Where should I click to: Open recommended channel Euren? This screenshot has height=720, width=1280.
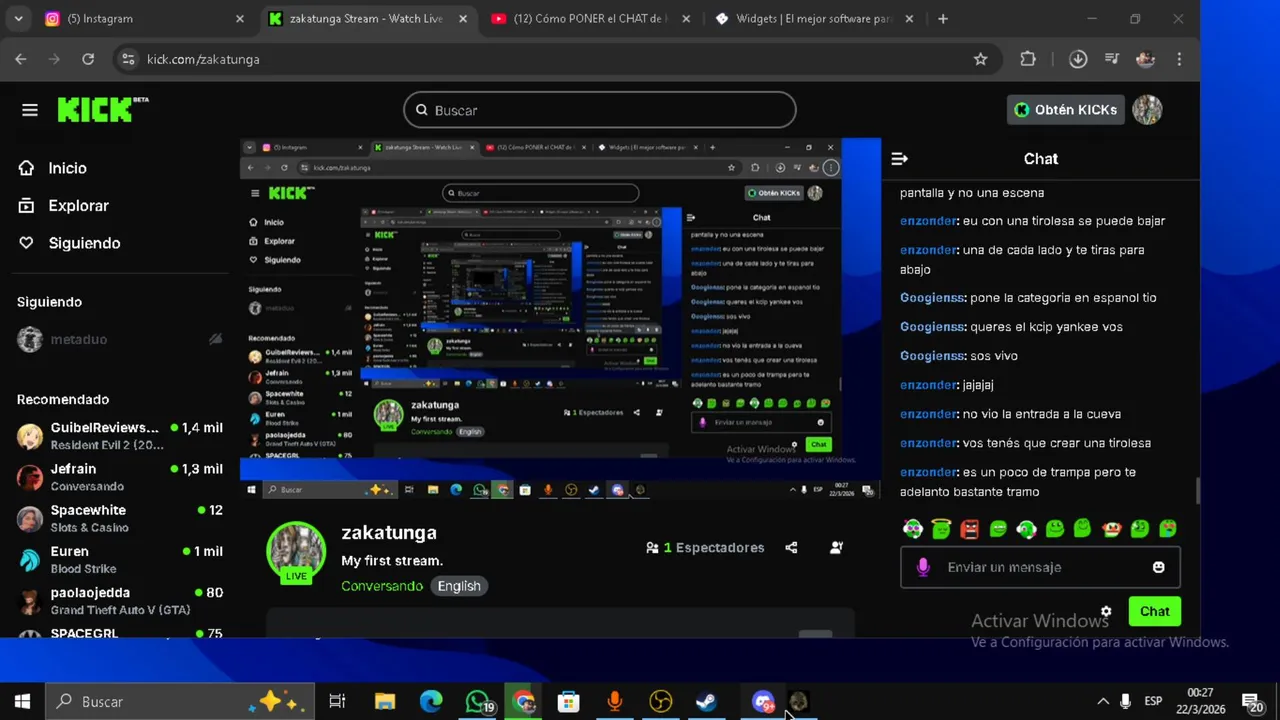[120, 559]
